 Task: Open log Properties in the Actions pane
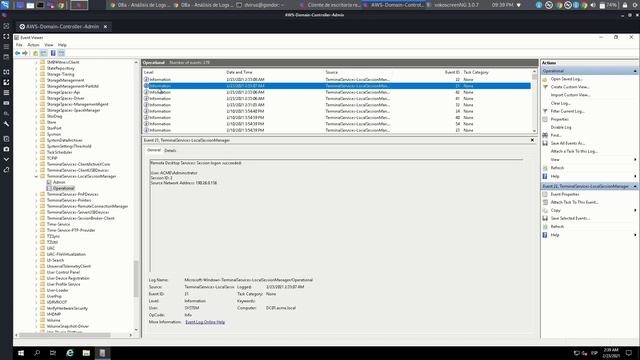click(x=560, y=119)
